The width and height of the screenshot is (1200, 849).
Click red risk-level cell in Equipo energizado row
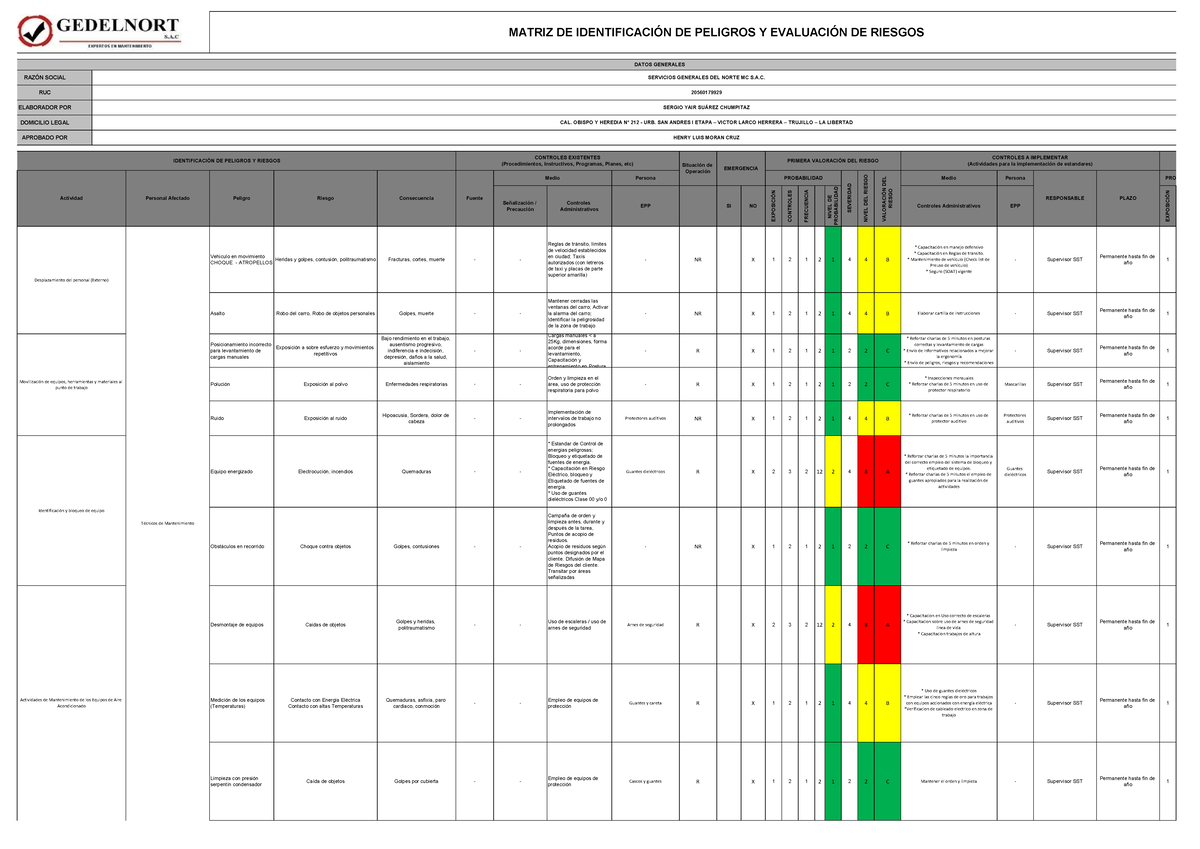[x=866, y=472]
